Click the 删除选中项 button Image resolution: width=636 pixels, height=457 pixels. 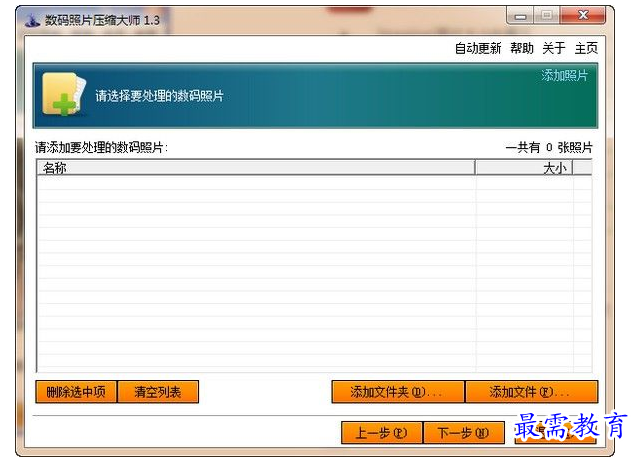(x=76, y=392)
